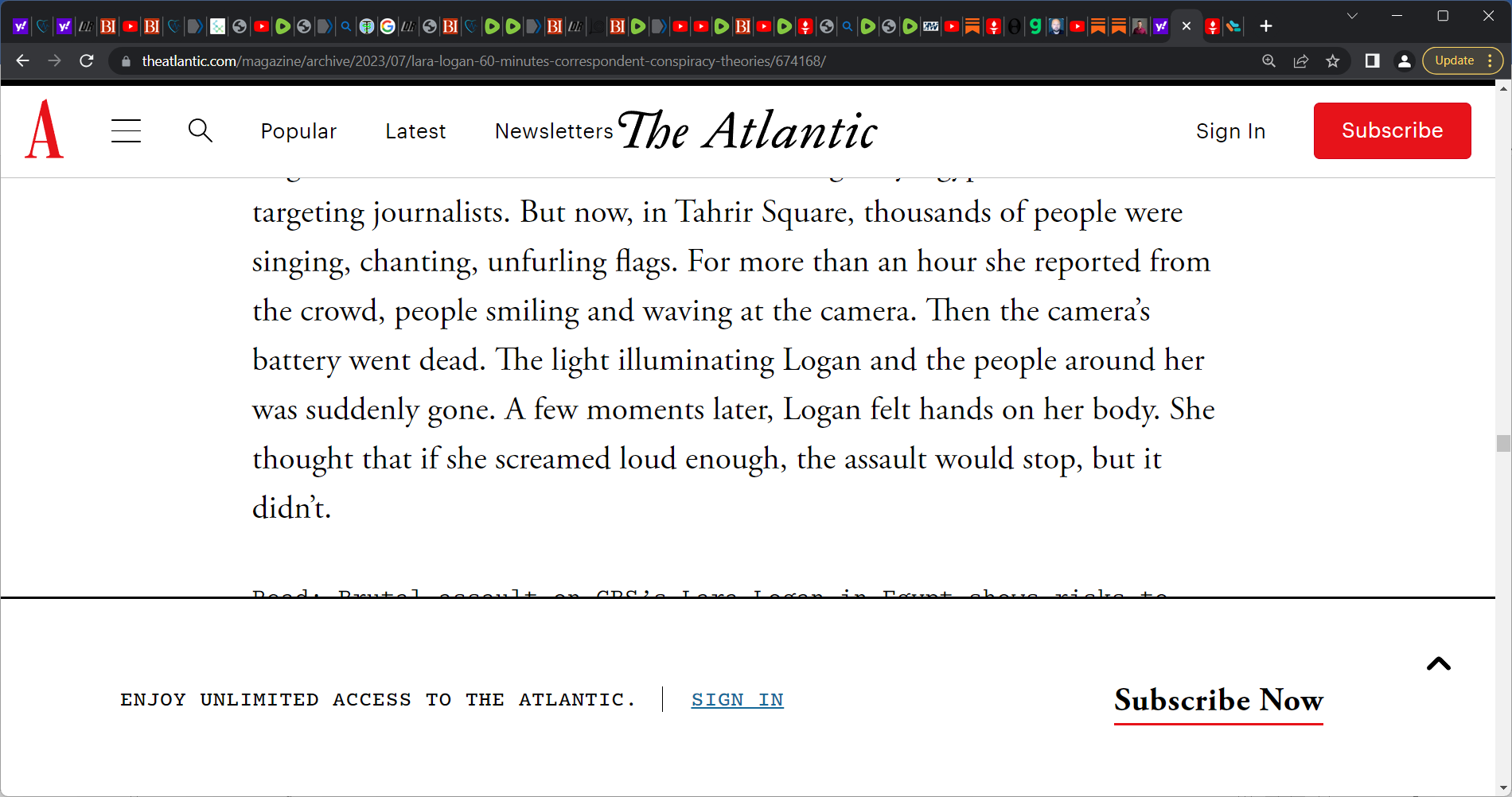Screen dimensions: 1512x797
Task: Open the Newsletters section
Action: 554,131
